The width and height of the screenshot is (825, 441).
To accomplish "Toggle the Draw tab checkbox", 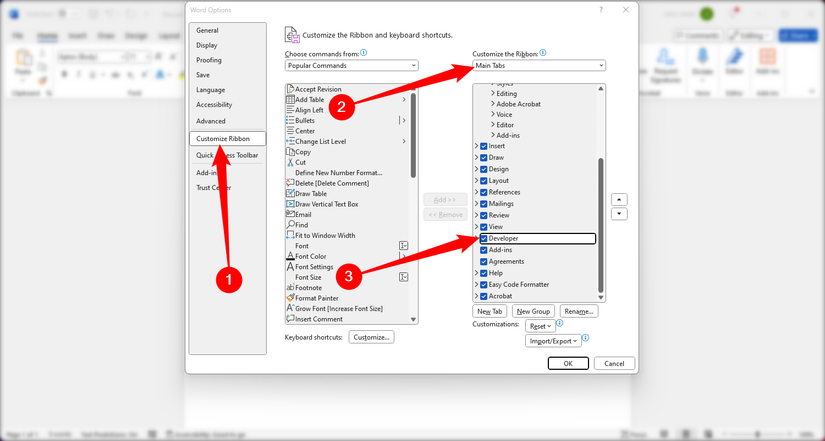I will (484, 157).
